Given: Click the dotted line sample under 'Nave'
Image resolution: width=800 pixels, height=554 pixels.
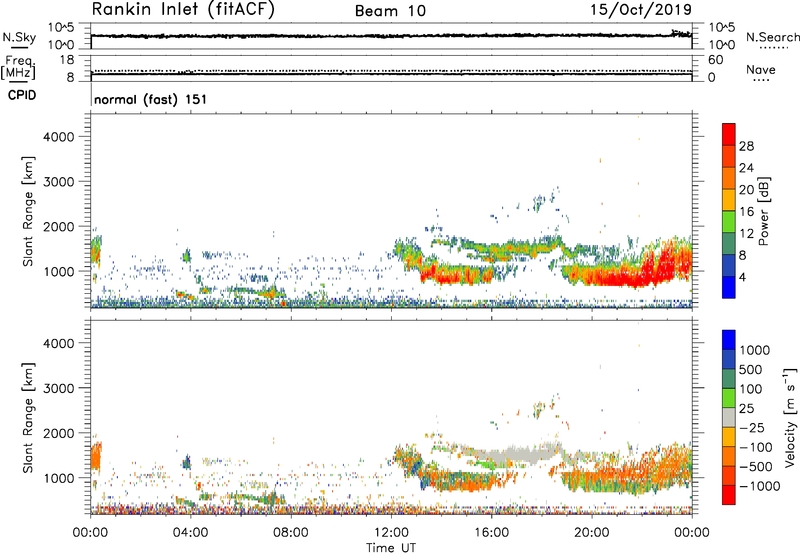Looking at the screenshot, I should click(761, 80).
